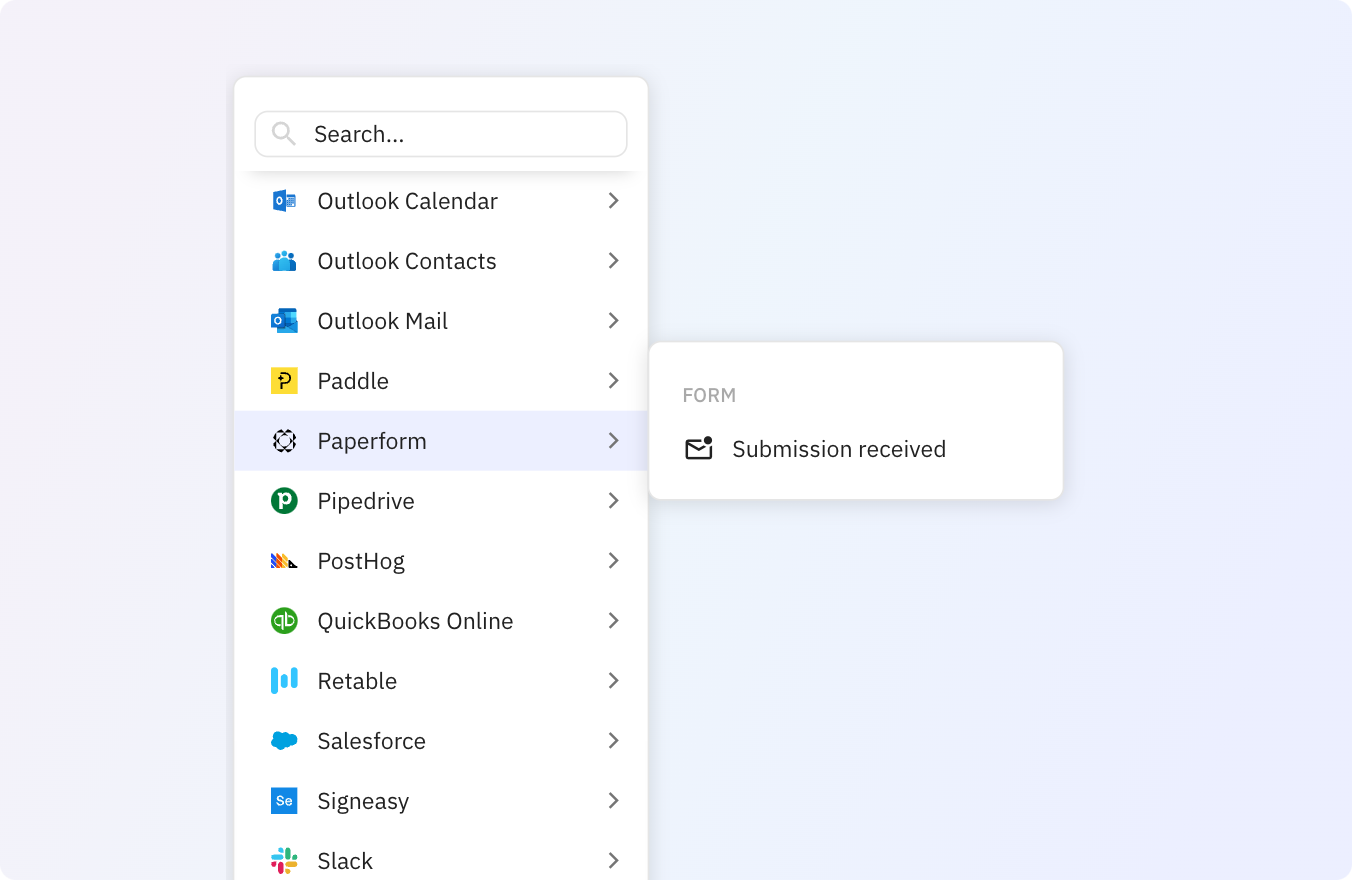Pick PostHog in the app list
The width and height of the screenshot is (1352, 880).
click(441, 561)
